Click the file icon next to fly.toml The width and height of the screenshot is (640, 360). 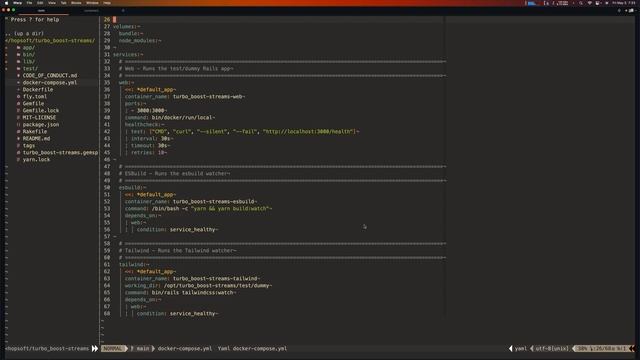coord(18,96)
